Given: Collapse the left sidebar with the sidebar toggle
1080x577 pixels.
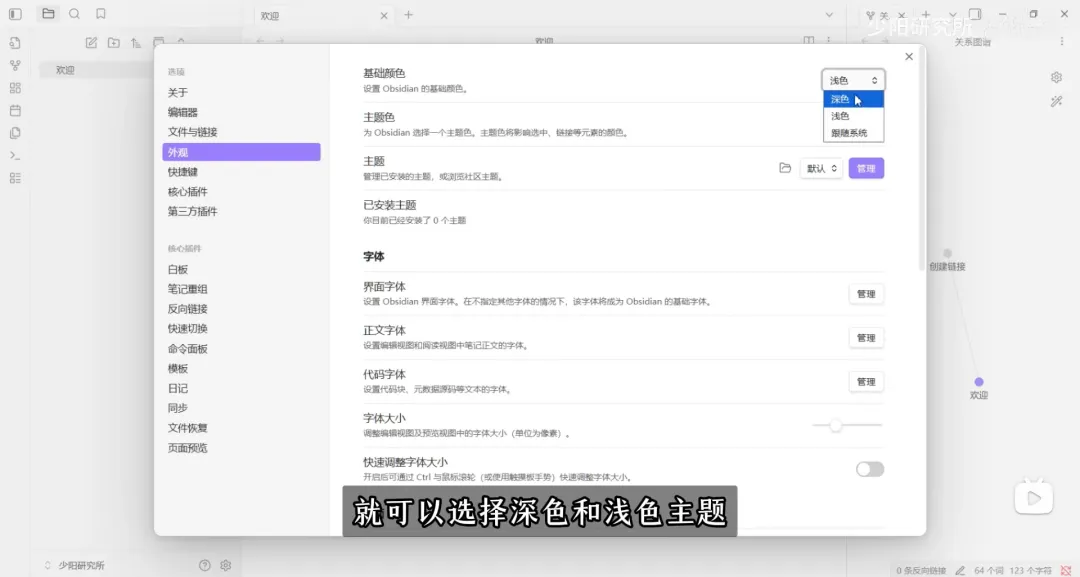Looking at the screenshot, I should pos(14,14).
